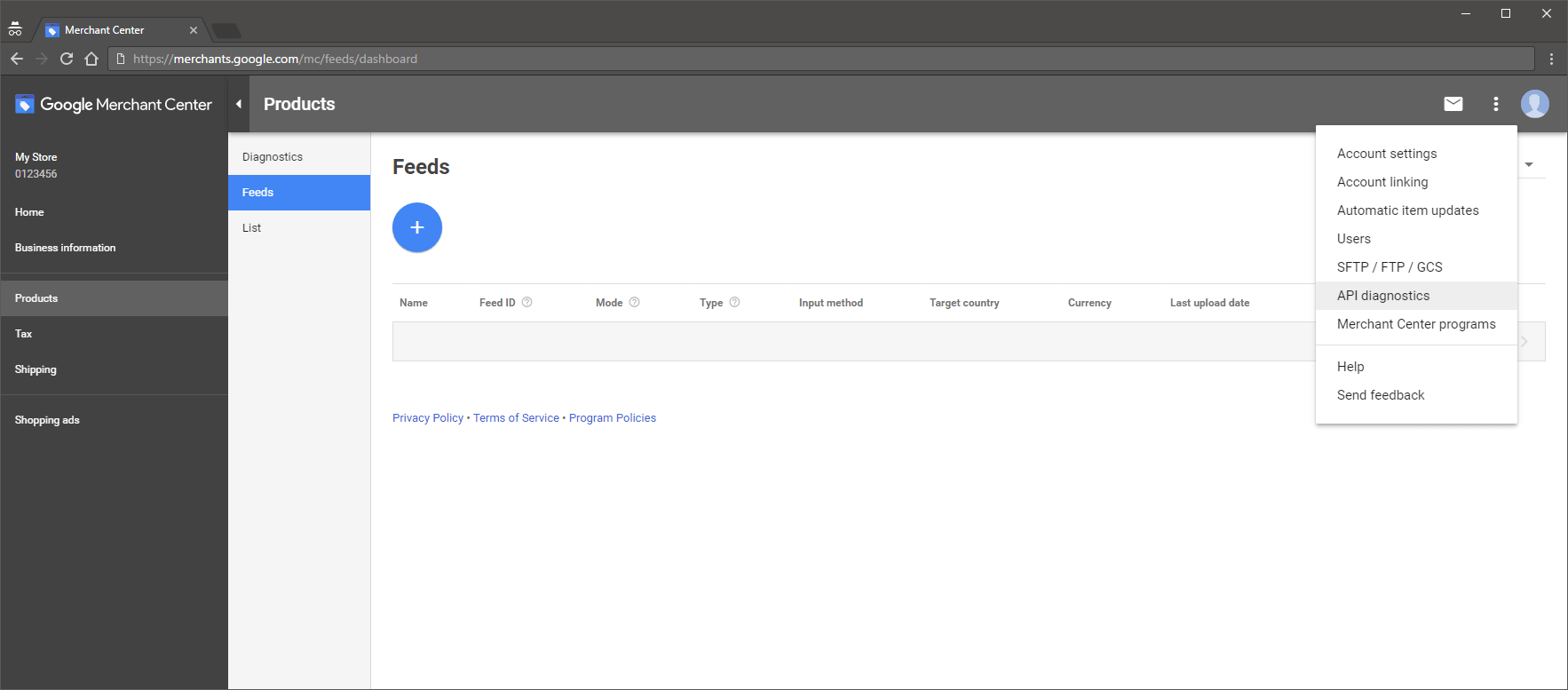Click the Input method column header

[831, 303]
